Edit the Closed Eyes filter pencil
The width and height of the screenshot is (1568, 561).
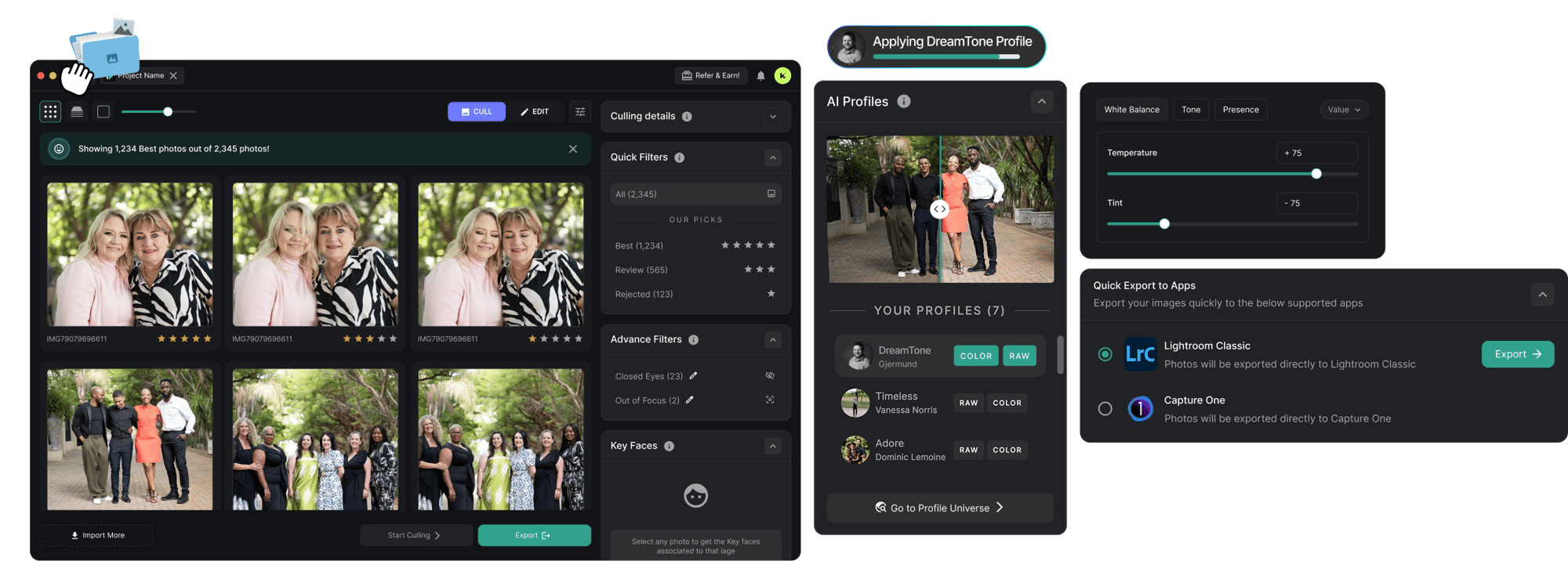pos(693,376)
